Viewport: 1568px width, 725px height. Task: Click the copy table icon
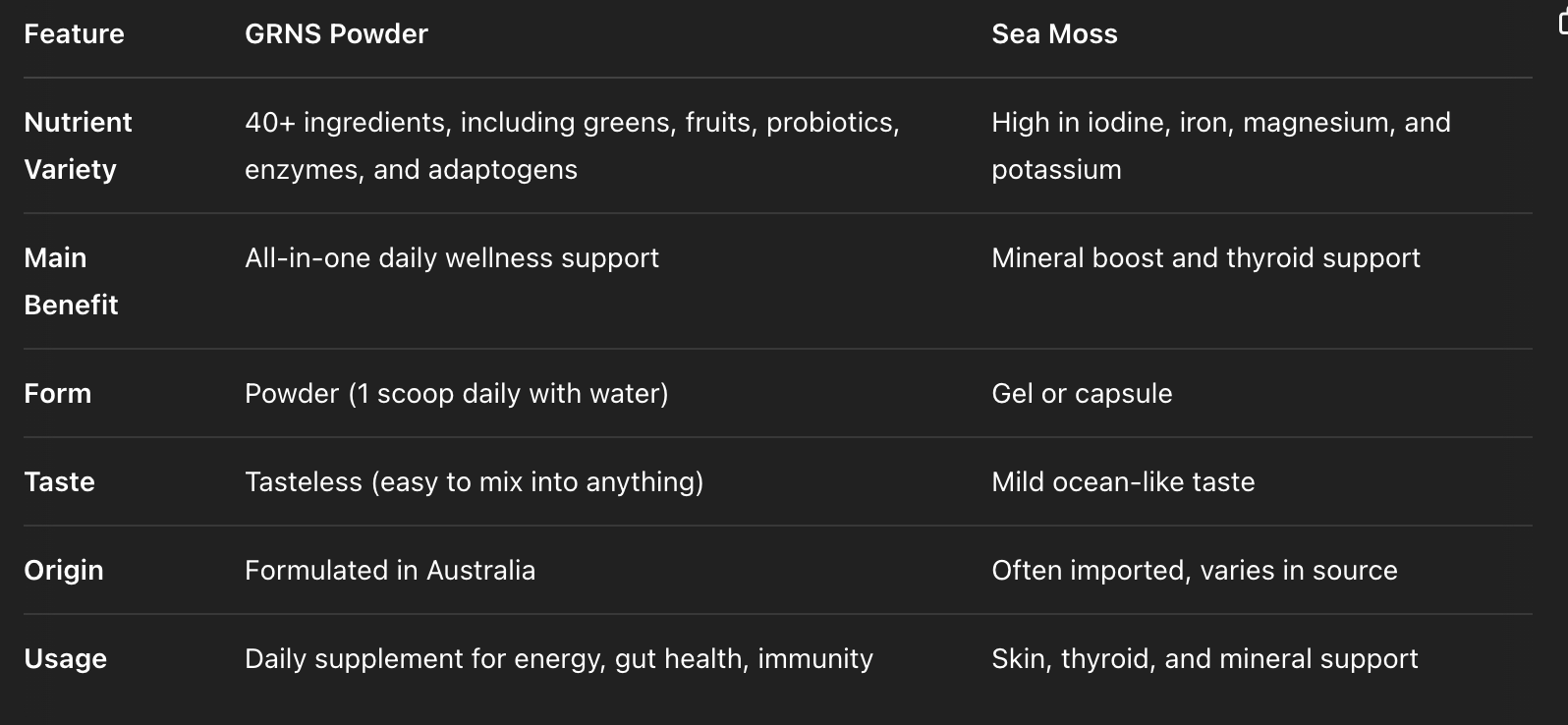[1562, 24]
